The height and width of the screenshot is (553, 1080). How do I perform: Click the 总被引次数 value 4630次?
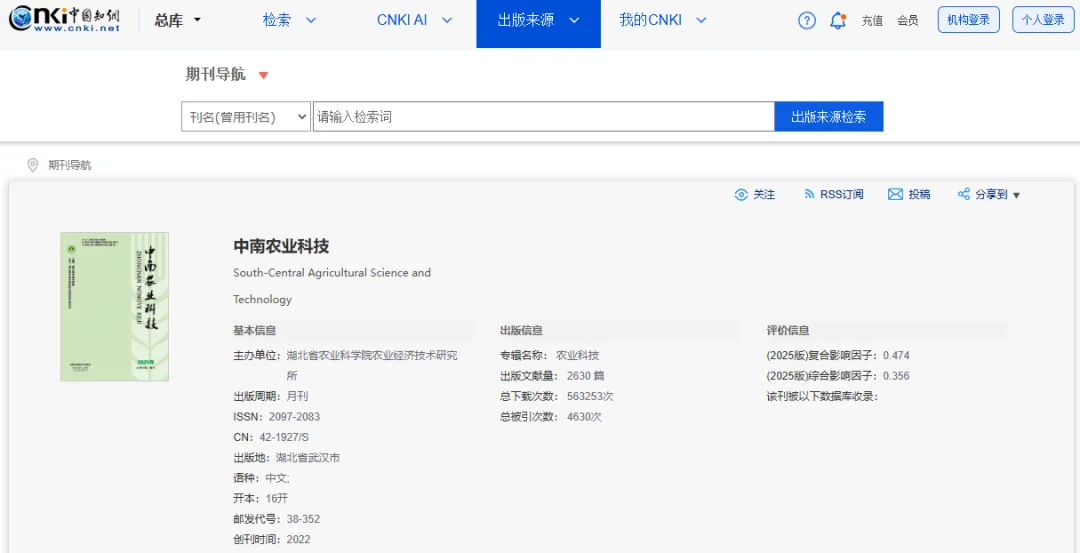tap(584, 417)
